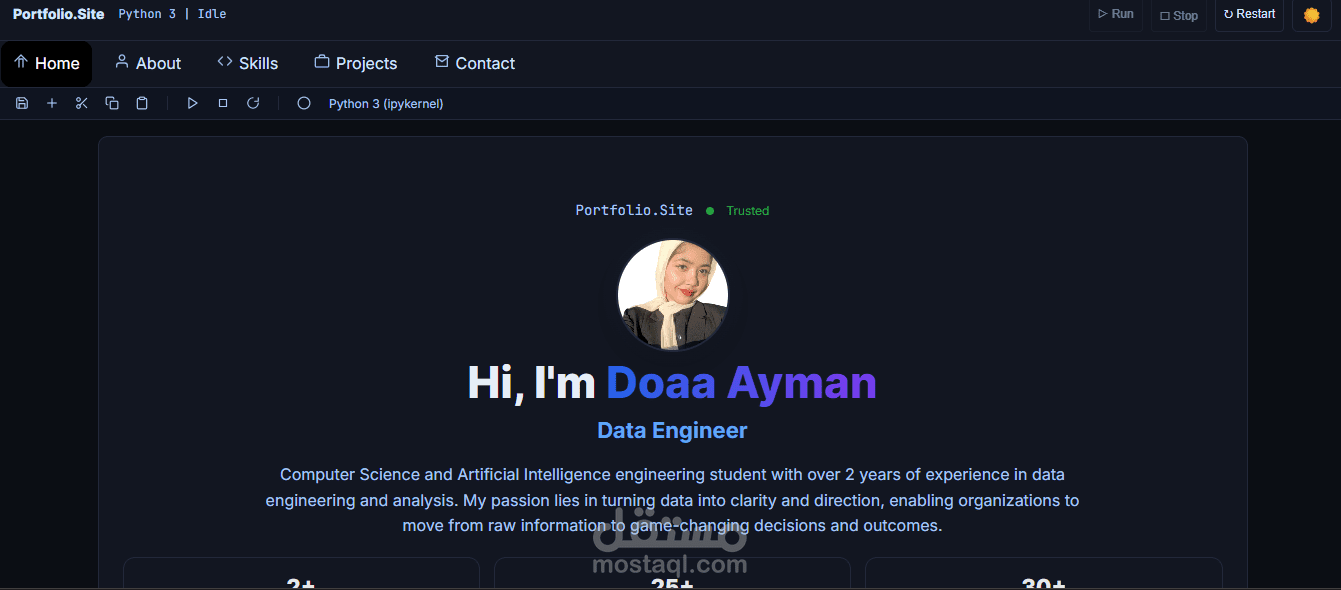Insert a new cell with the plus icon
Viewport: 1341px width, 590px height.
[51, 102]
